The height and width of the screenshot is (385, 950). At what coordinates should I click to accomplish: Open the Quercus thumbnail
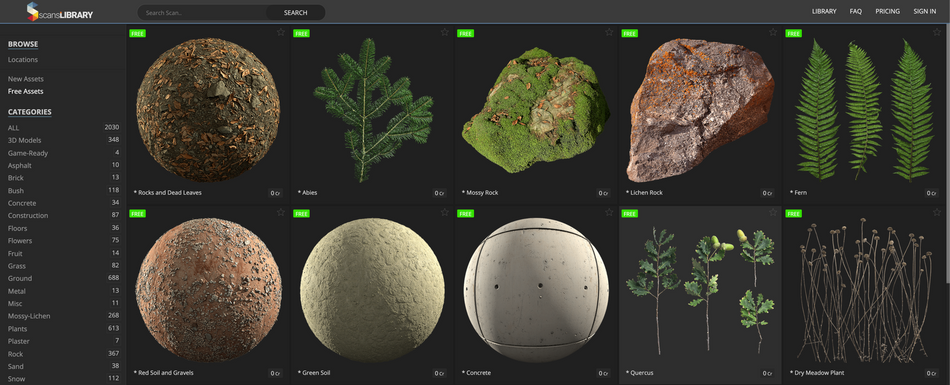pos(700,290)
